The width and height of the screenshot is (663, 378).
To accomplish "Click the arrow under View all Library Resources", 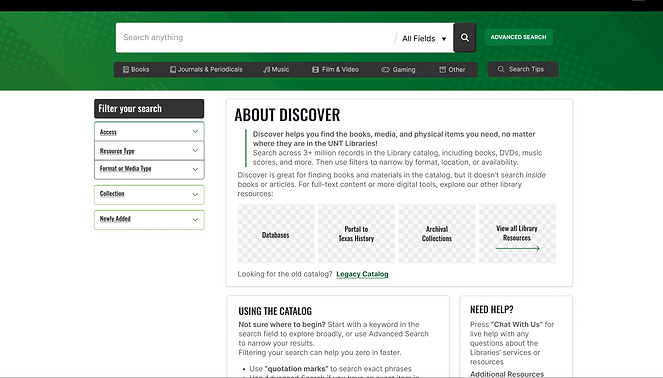I will [x=517, y=248].
